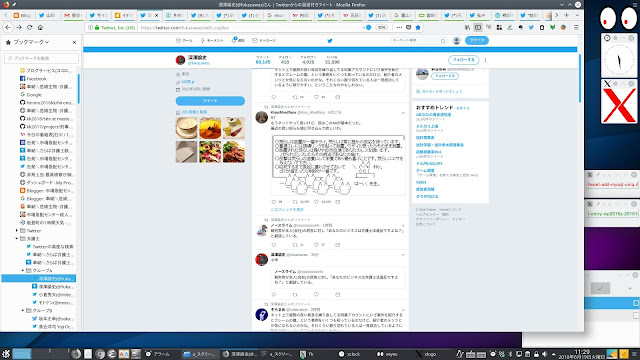640x360 pixels.
Task: Like the KissAholface retweet with heart icon
Action: (x=316, y=202)
